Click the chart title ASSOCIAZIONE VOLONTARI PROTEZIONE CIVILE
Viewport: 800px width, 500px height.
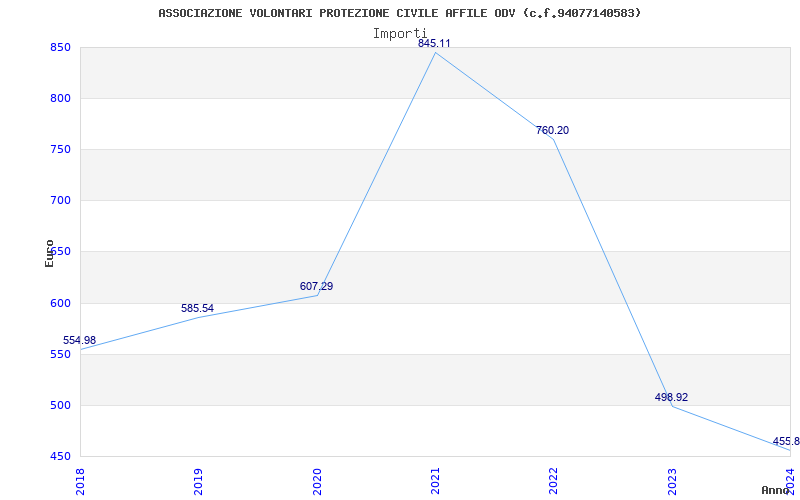coord(399,13)
